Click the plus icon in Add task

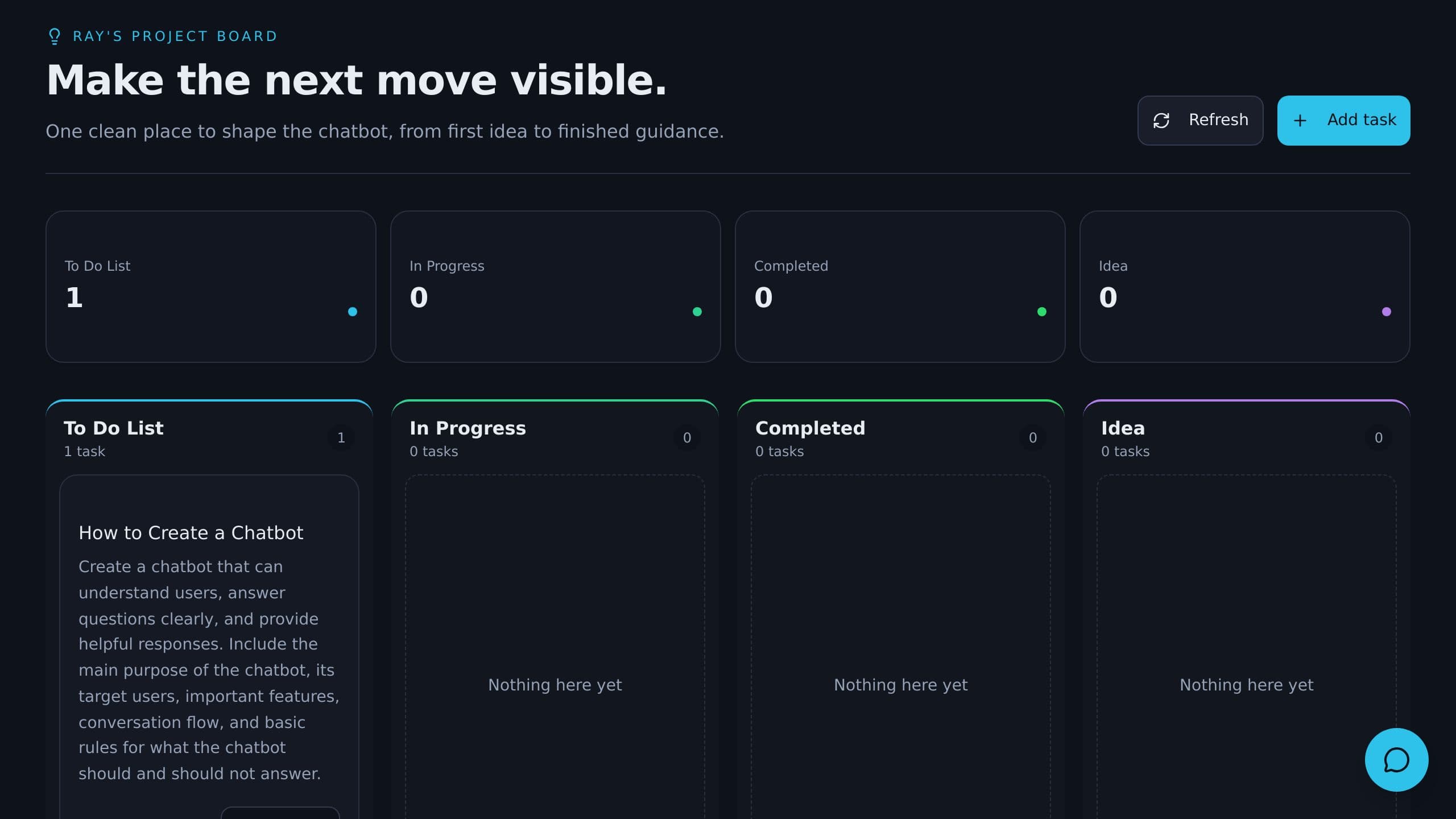[x=1300, y=121]
